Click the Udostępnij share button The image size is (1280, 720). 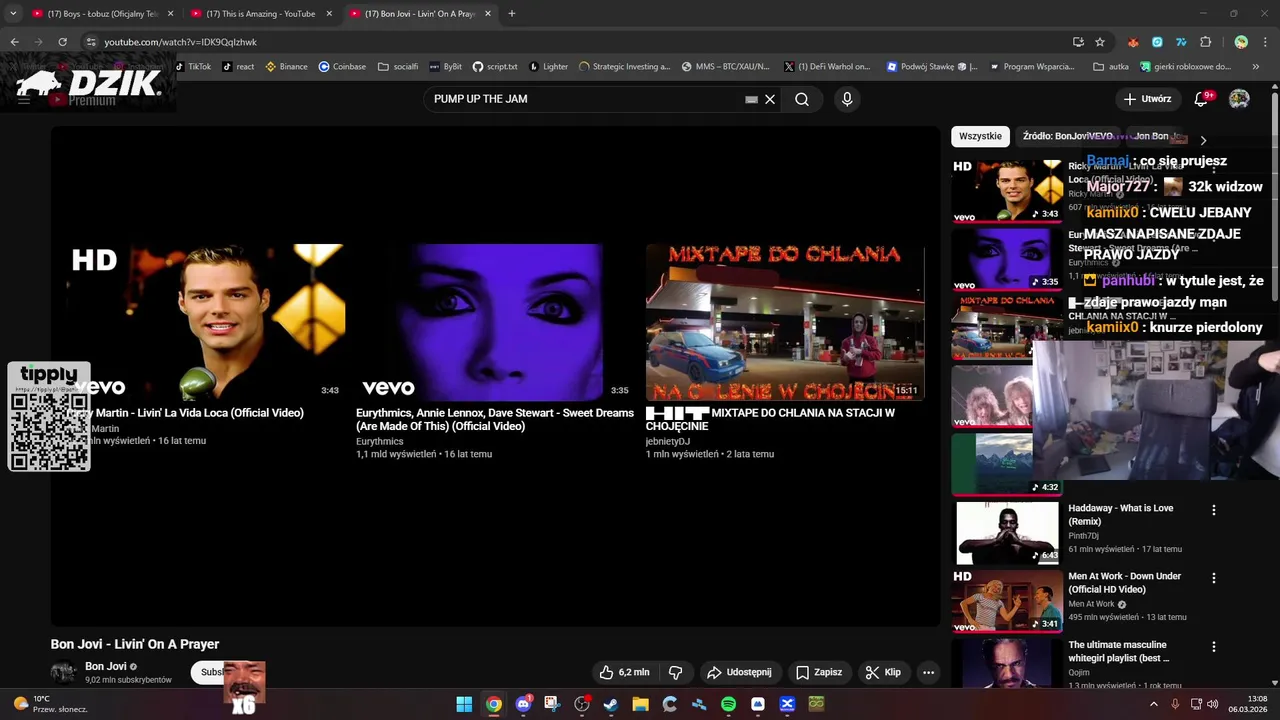[x=739, y=672]
